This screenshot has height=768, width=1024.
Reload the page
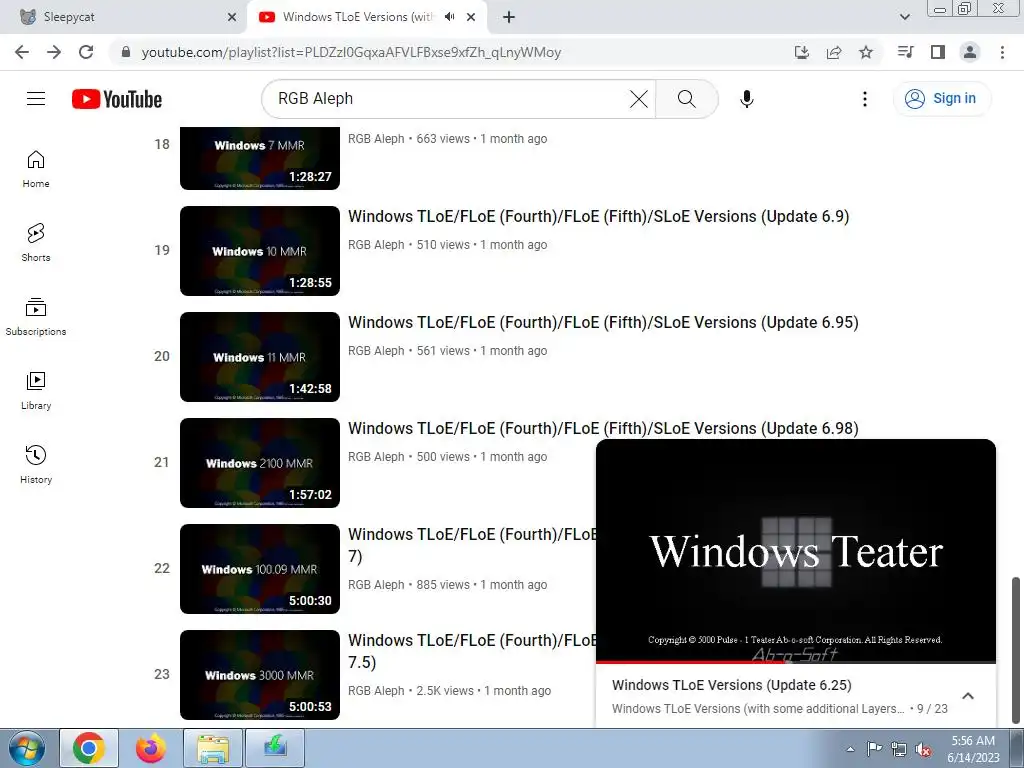coord(86,52)
